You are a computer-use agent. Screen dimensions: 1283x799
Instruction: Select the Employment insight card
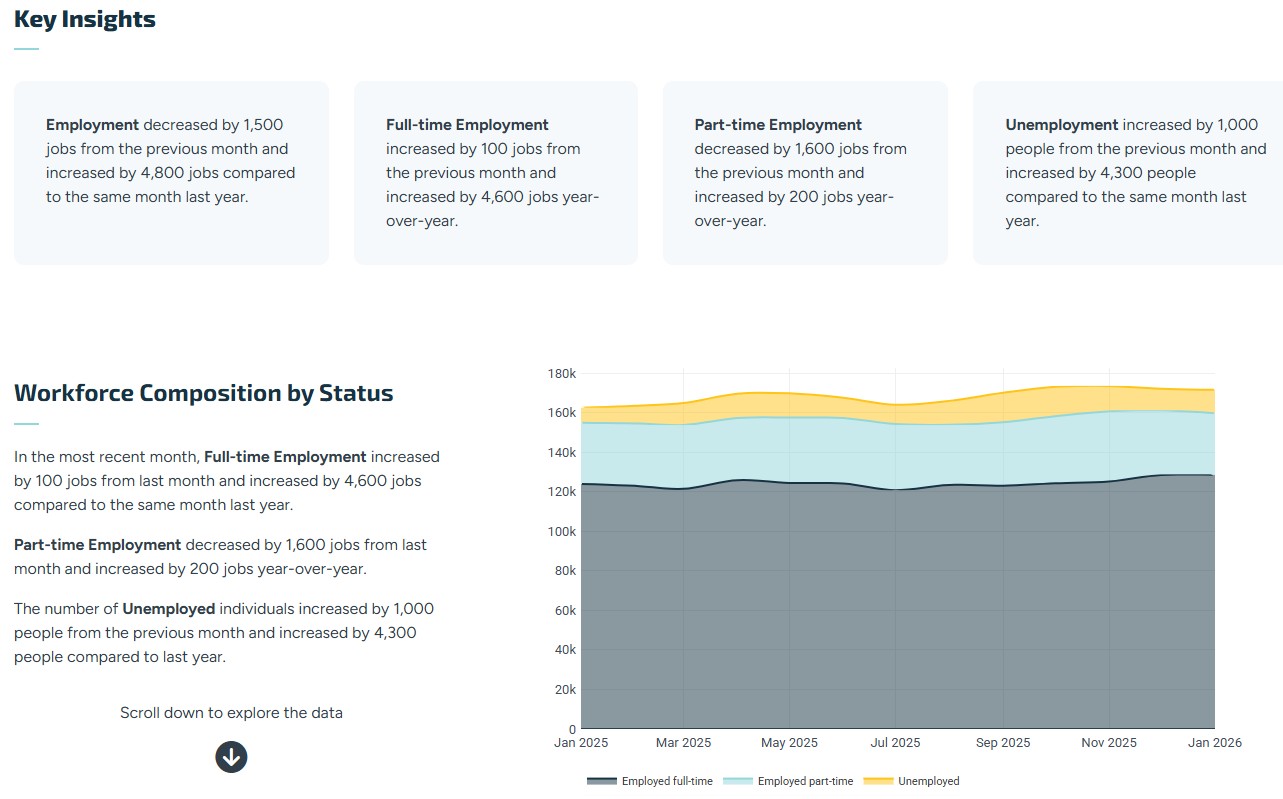point(170,171)
